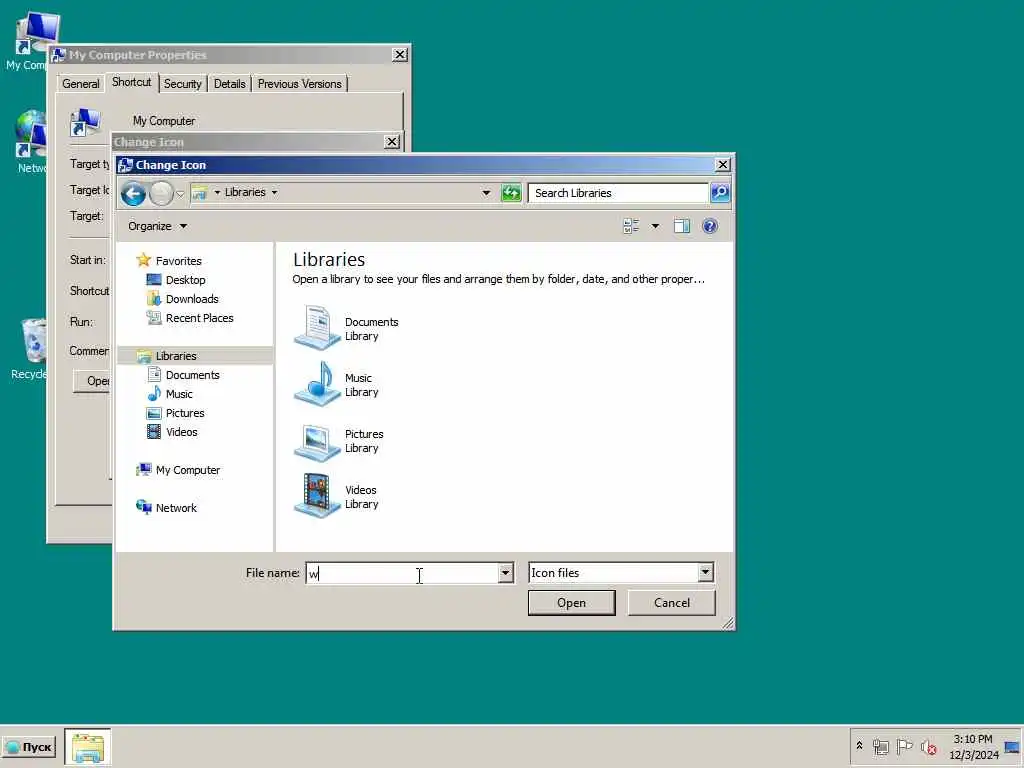Close the background Change Icon dialog

click(392, 142)
